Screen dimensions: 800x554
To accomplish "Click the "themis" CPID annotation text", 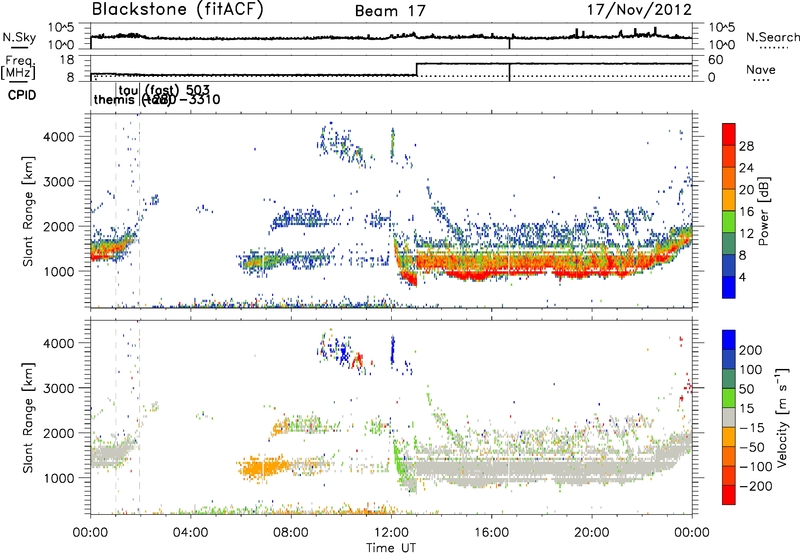I will point(116,99).
